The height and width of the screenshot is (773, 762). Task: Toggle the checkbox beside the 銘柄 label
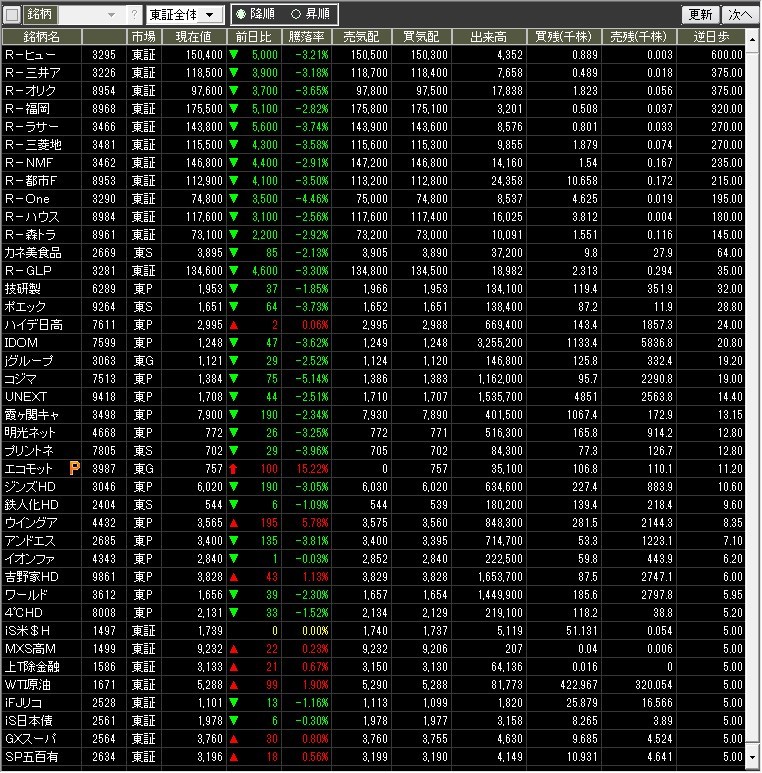[x=12, y=15]
